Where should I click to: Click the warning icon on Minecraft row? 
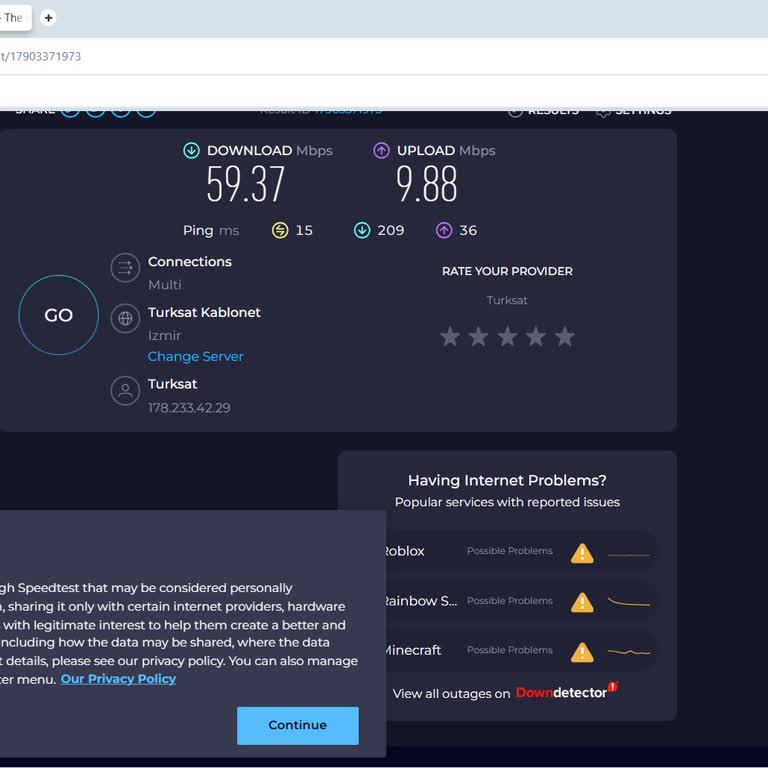pyautogui.click(x=582, y=652)
